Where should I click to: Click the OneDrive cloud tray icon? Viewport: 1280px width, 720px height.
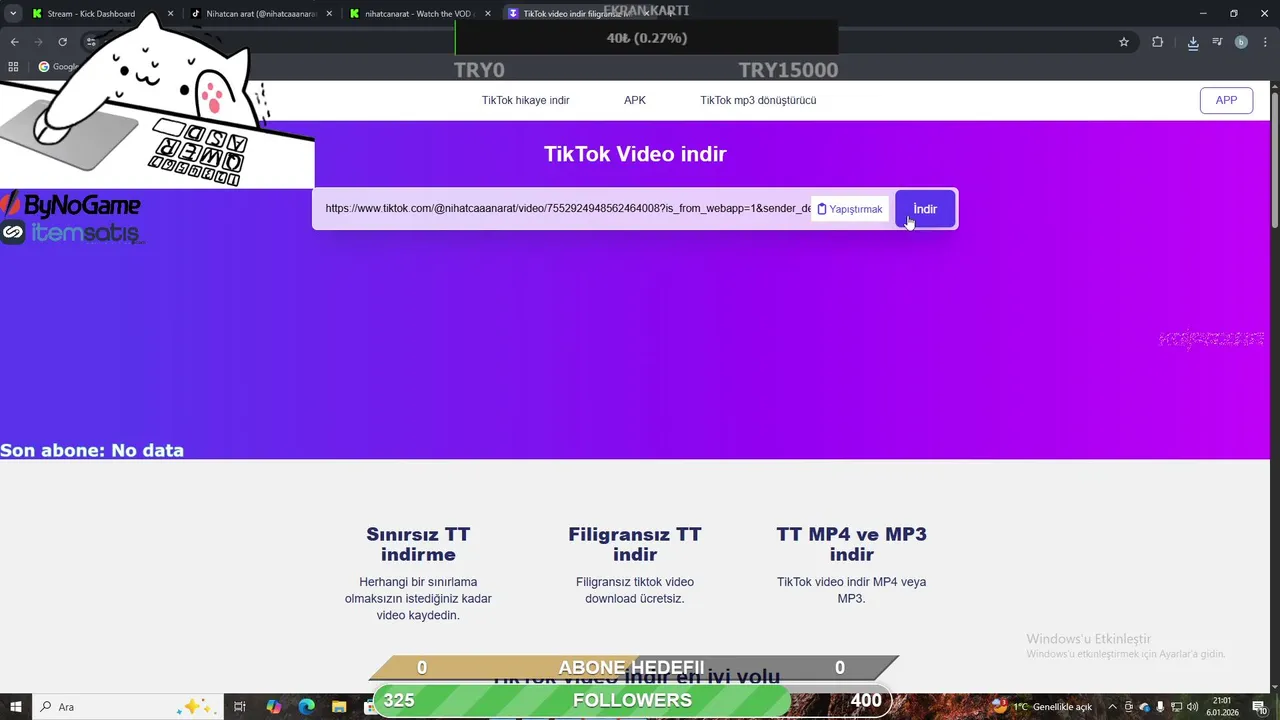(x=1145, y=707)
